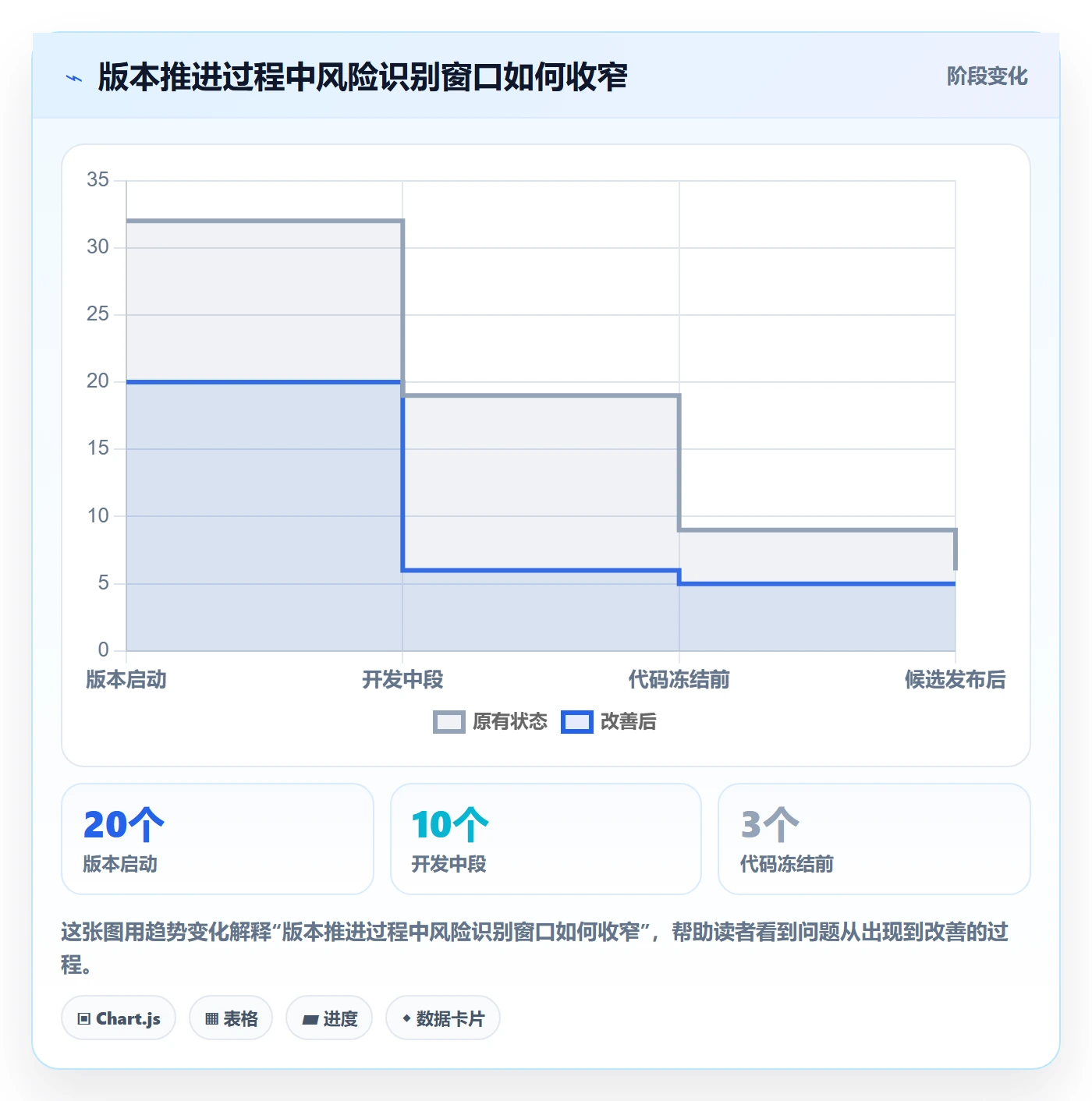Click the y-axis value 20

(98, 381)
